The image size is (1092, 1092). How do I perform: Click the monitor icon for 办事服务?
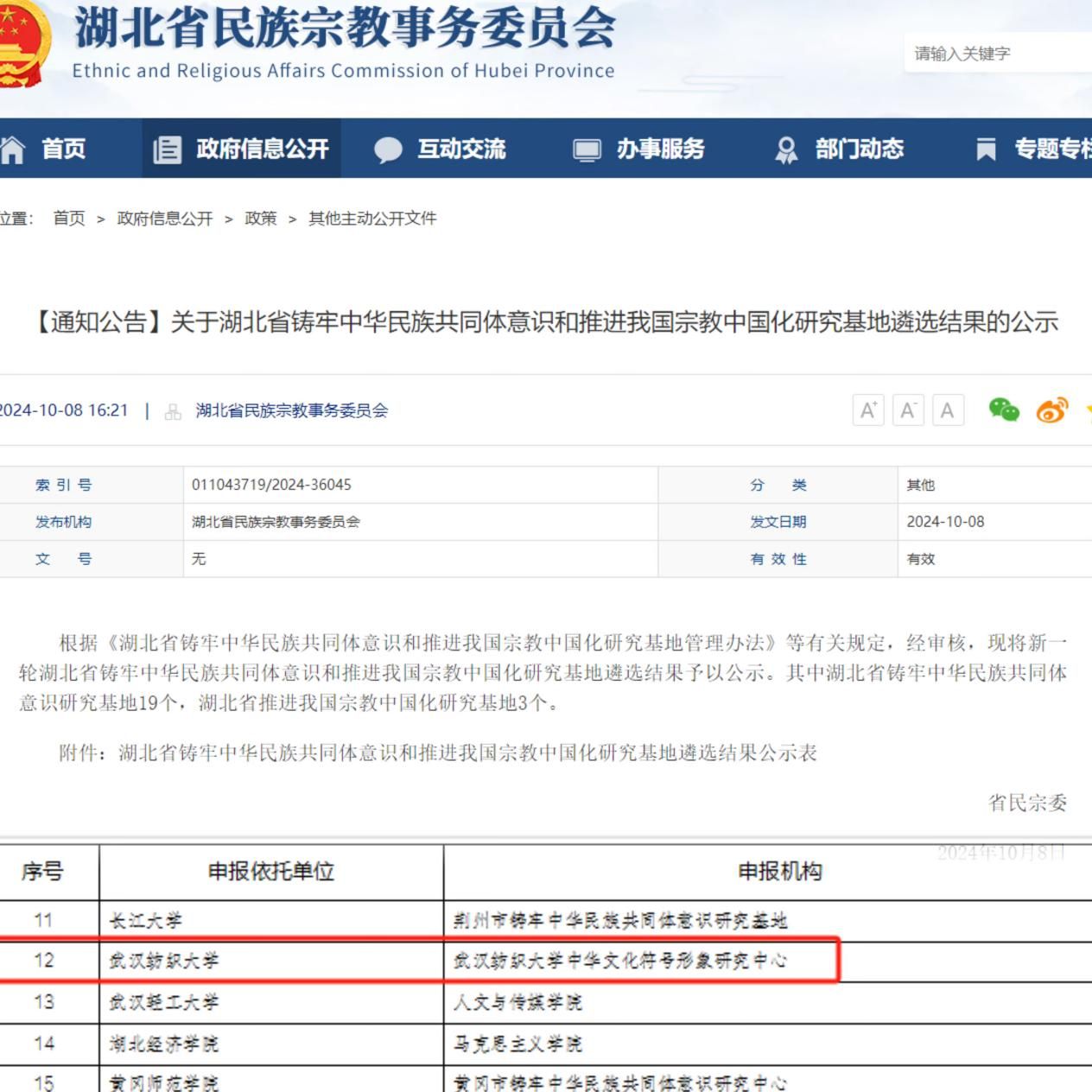tap(587, 150)
